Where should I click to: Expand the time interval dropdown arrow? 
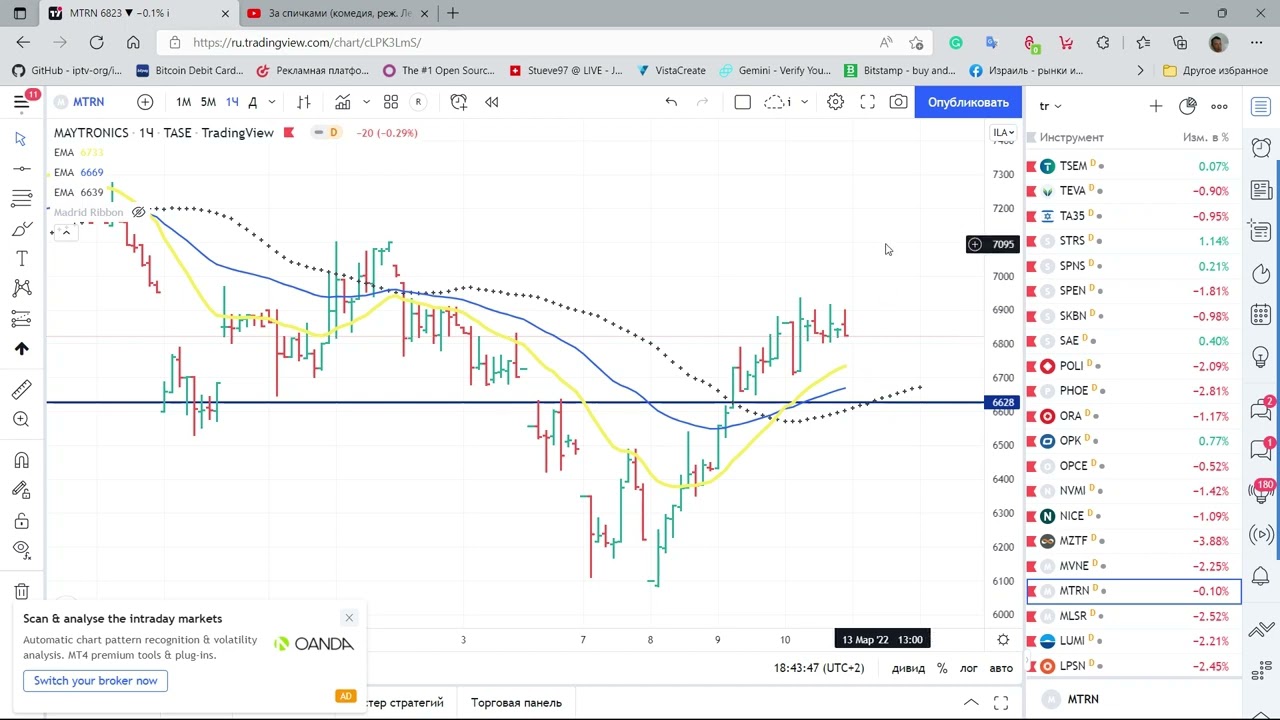click(271, 102)
